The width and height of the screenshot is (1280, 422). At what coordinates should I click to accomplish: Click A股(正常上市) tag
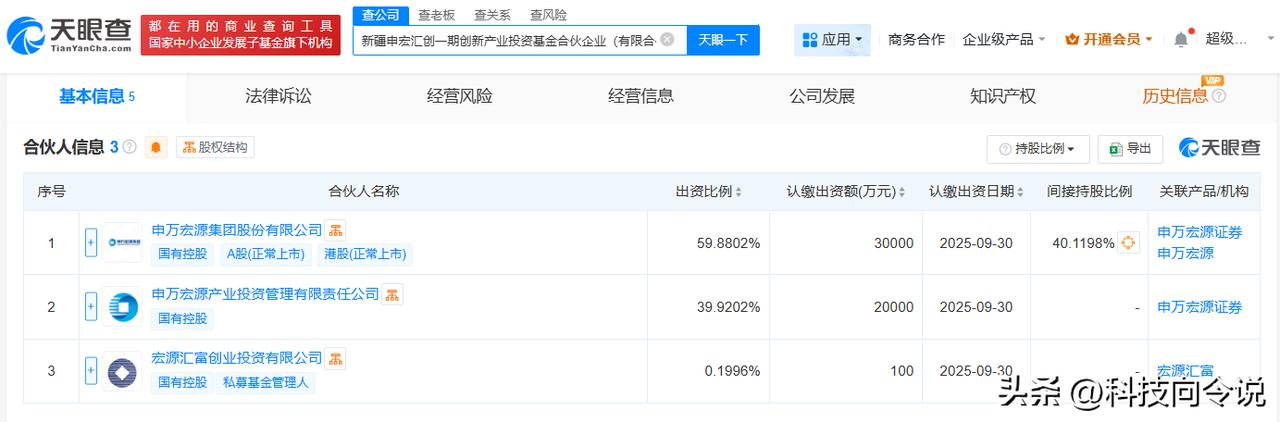[x=265, y=254]
